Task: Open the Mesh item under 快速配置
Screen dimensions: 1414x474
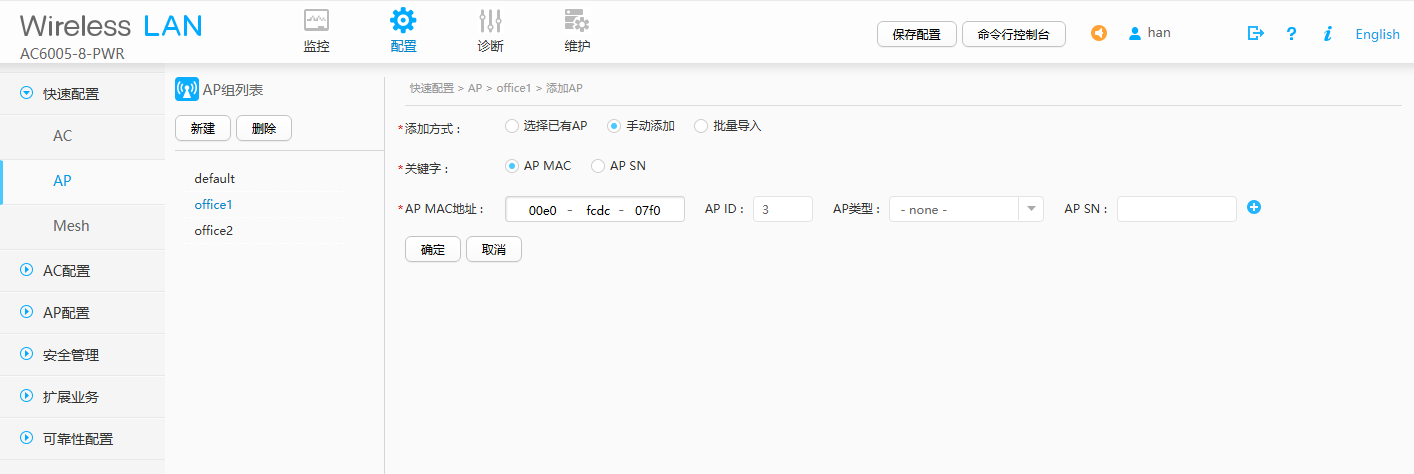Action: coord(82,226)
